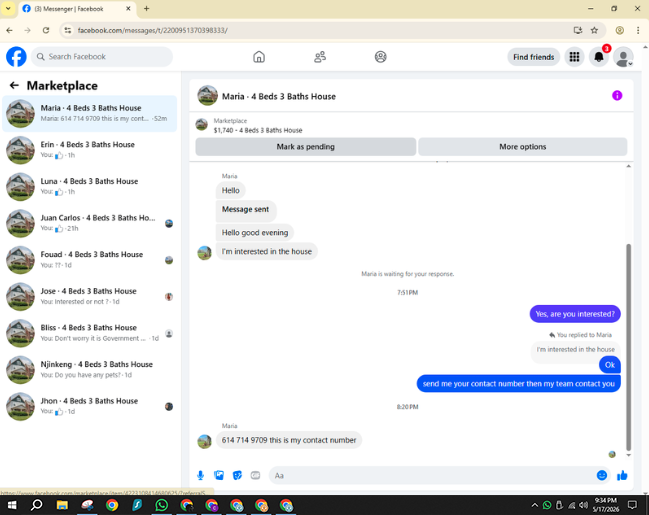Click the install app icon in address bar

point(578,30)
